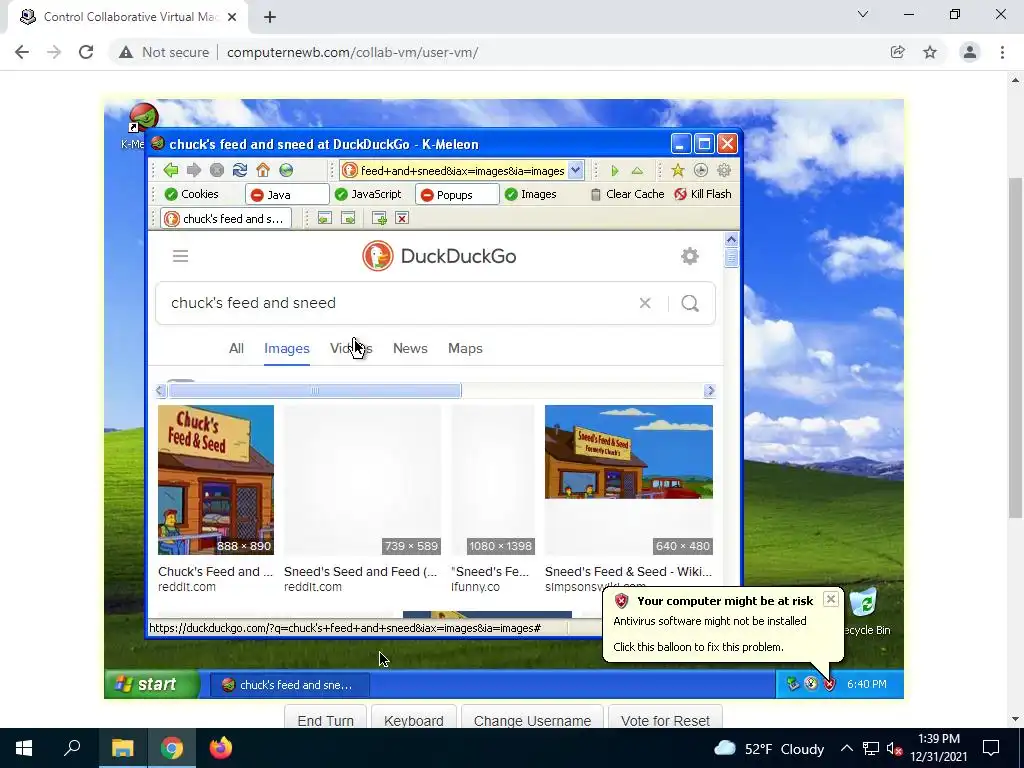Click 'Sneed's Feed & Seed - Wiki...' title
Screen dimensions: 1024x768
[x=628, y=572]
